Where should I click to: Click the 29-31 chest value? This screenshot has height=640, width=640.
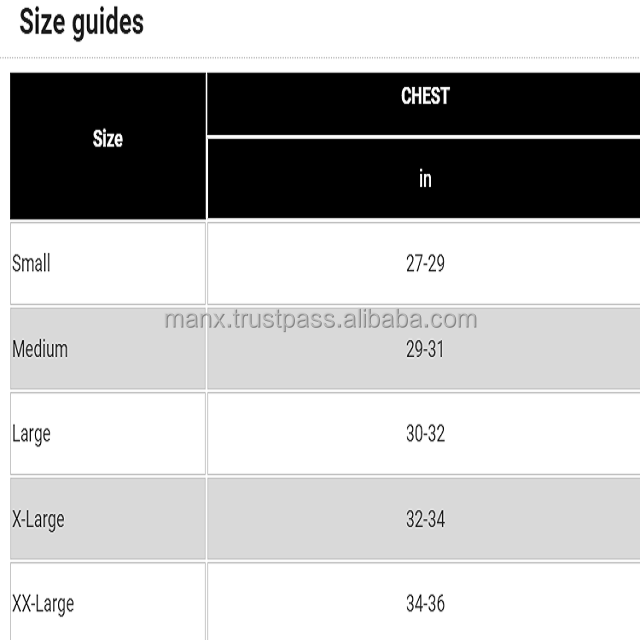pyautogui.click(x=424, y=350)
